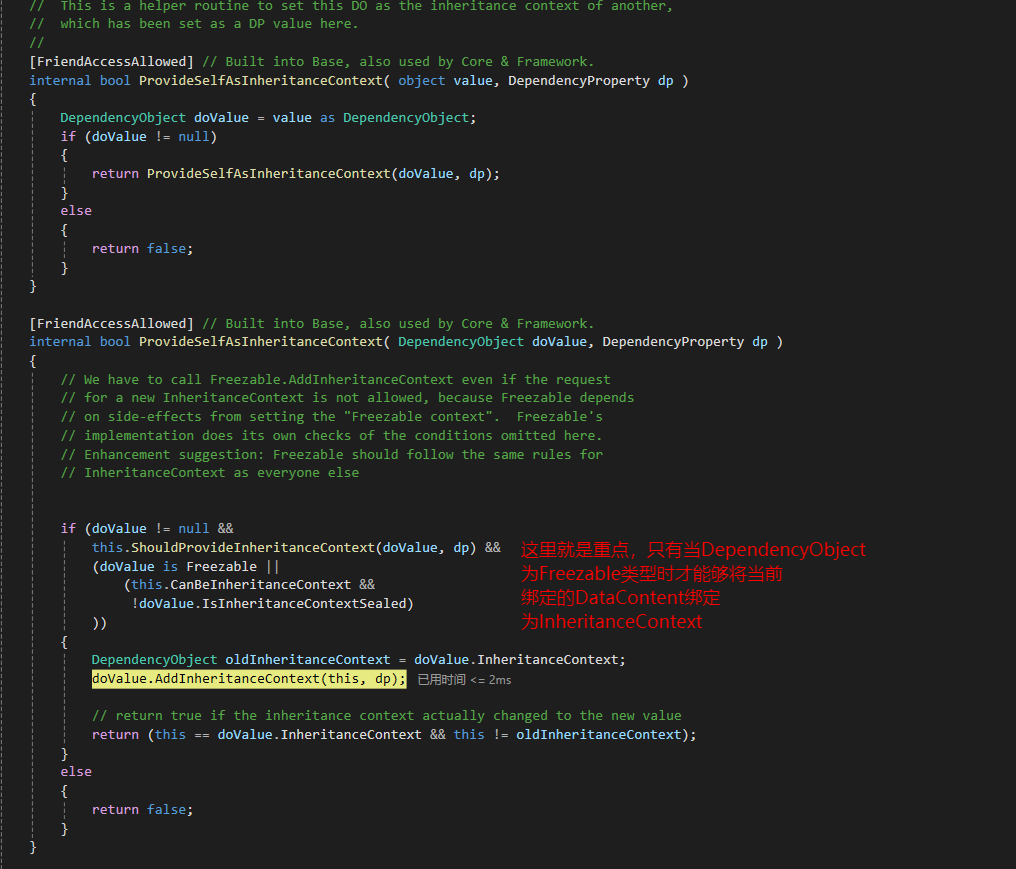Click the "else" keyword in the first method

click(76, 211)
